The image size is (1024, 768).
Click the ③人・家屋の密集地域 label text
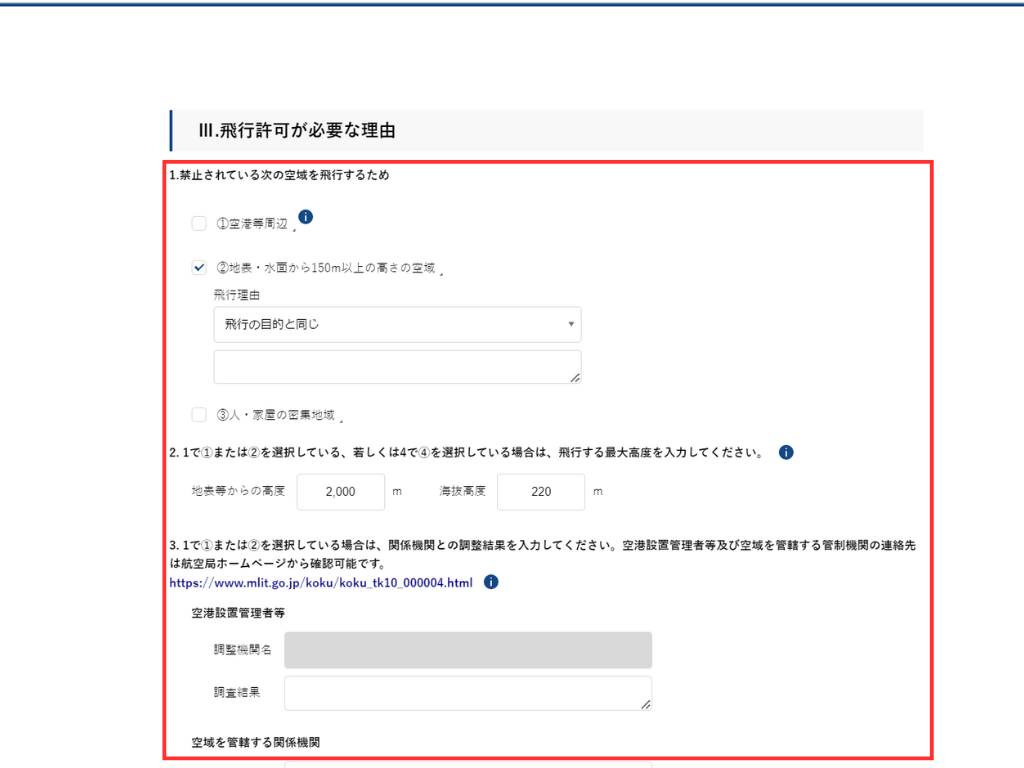(276, 415)
